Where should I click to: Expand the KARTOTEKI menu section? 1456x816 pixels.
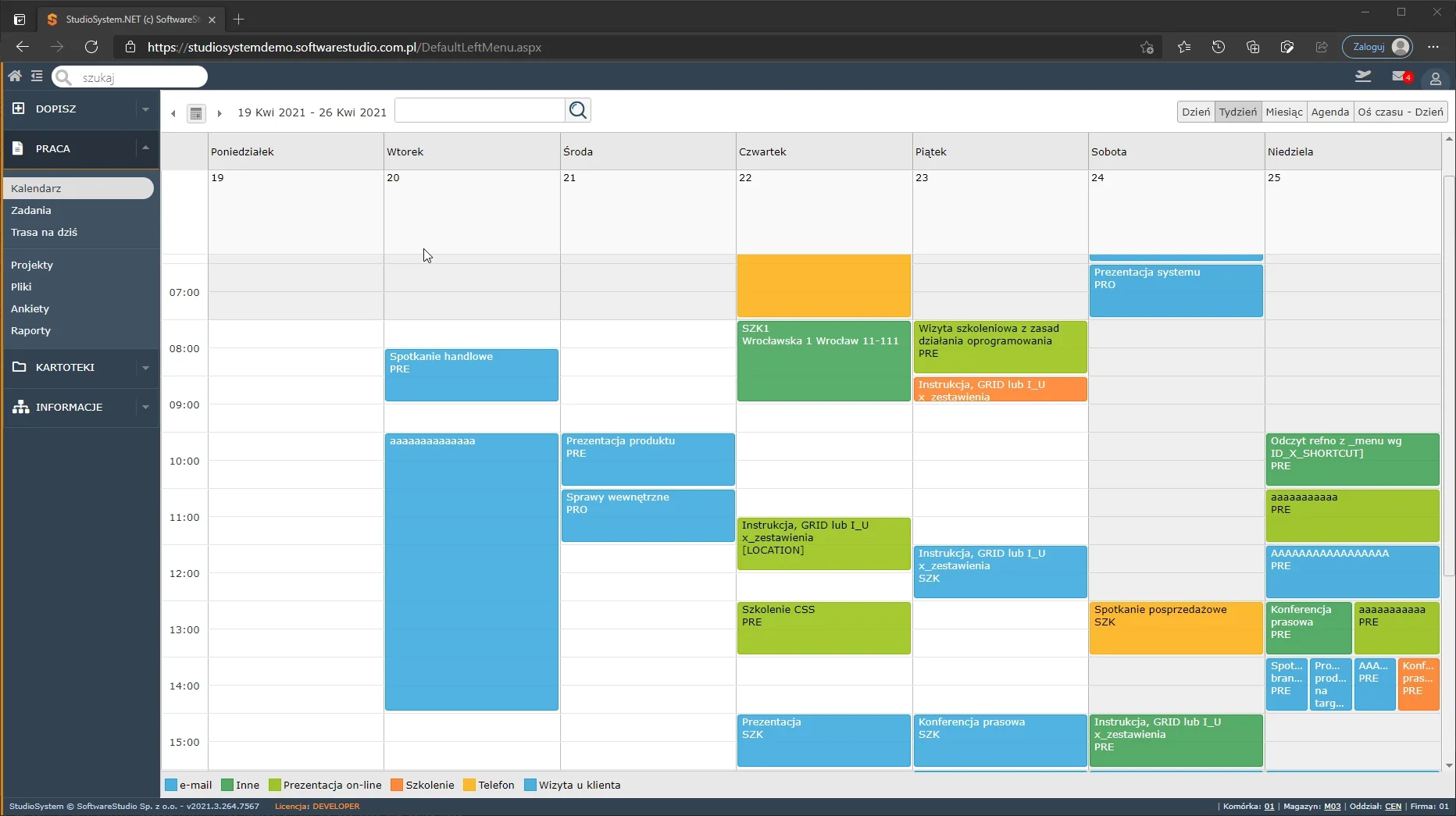(x=145, y=367)
